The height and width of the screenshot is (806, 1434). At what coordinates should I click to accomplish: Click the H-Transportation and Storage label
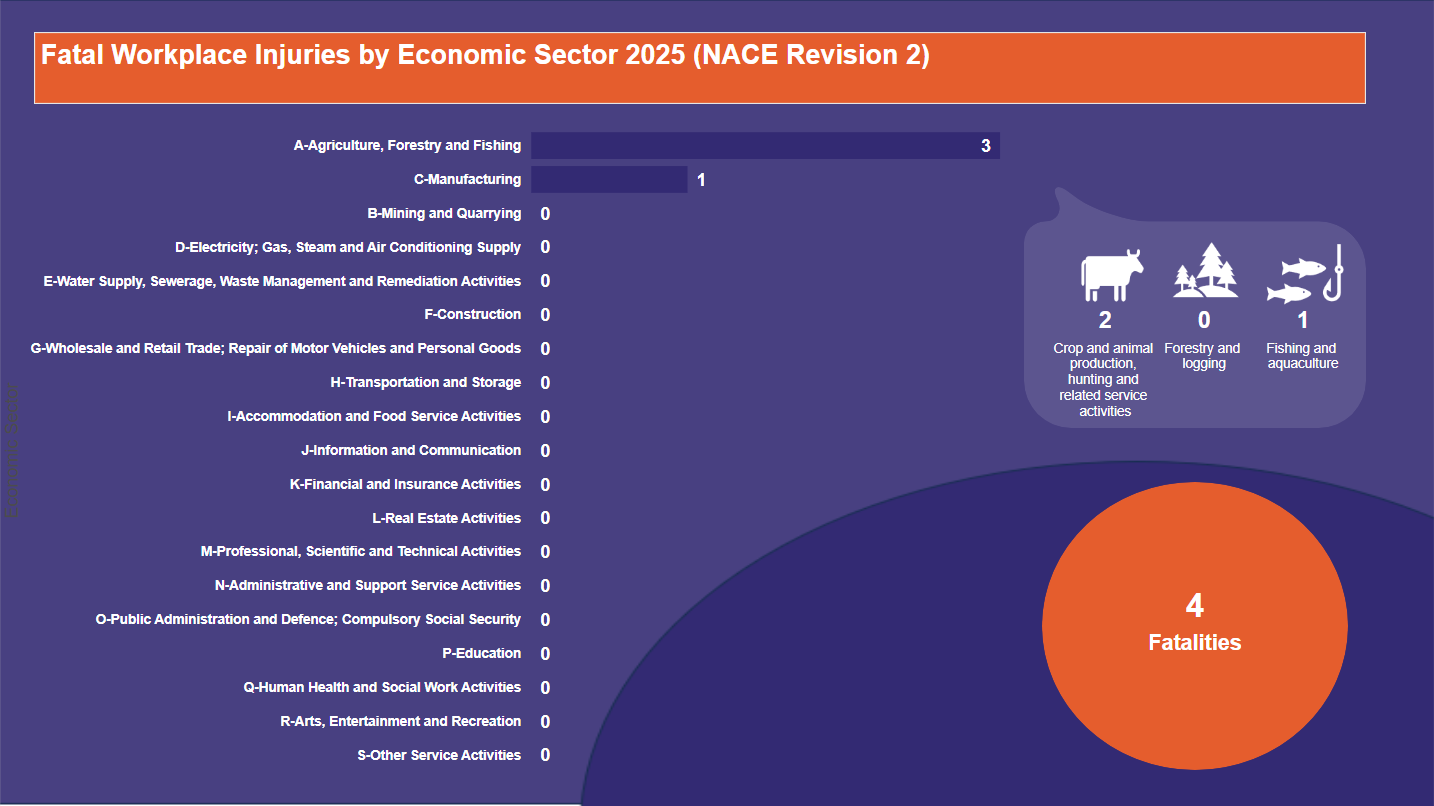426,383
